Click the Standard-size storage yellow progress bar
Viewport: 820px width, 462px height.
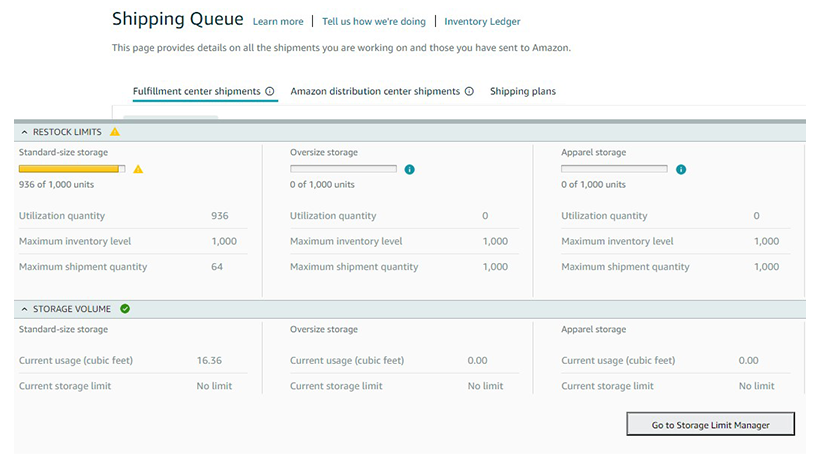(x=72, y=169)
